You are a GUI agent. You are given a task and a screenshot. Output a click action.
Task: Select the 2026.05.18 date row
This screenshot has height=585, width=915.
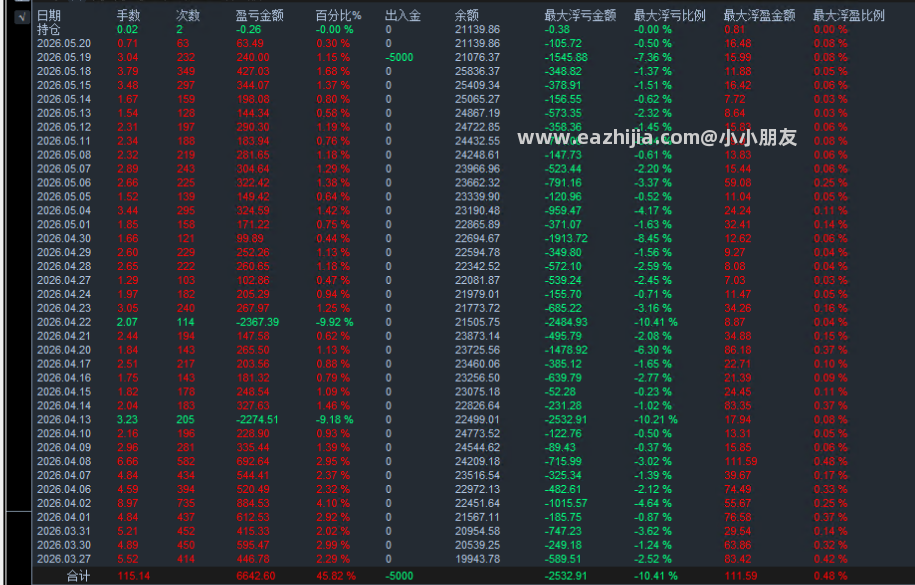pyautogui.click(x=64, y=71)
